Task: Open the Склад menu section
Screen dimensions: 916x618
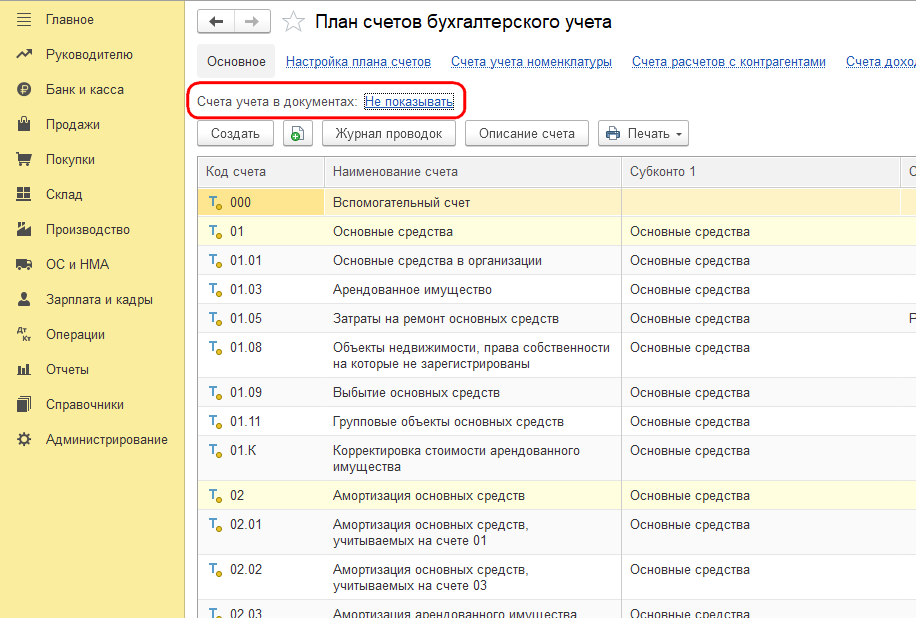Action: [64, 195]
